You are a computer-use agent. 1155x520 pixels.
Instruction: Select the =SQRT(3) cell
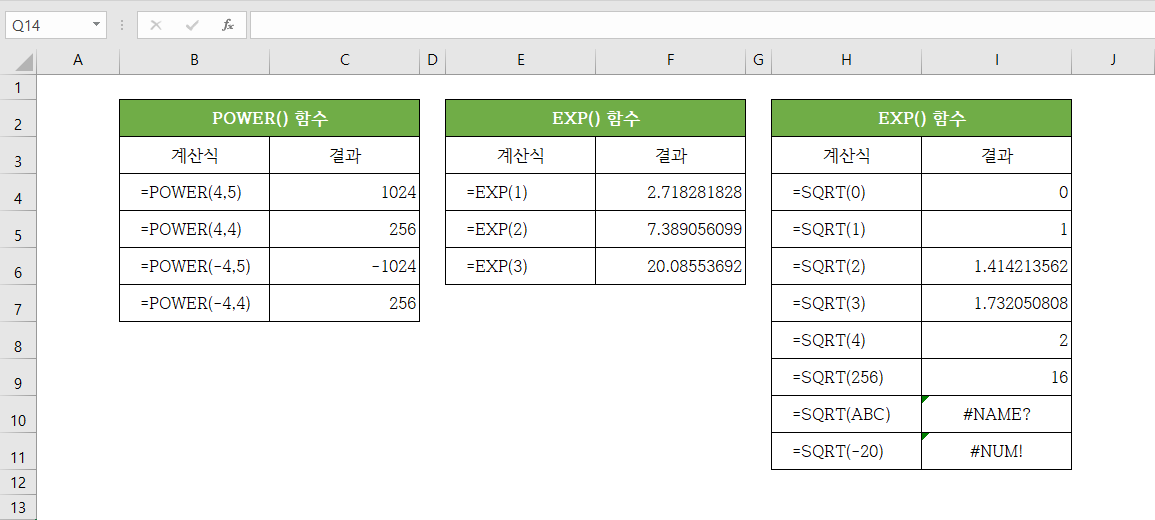pyautogui.click(x=846, y=303)
